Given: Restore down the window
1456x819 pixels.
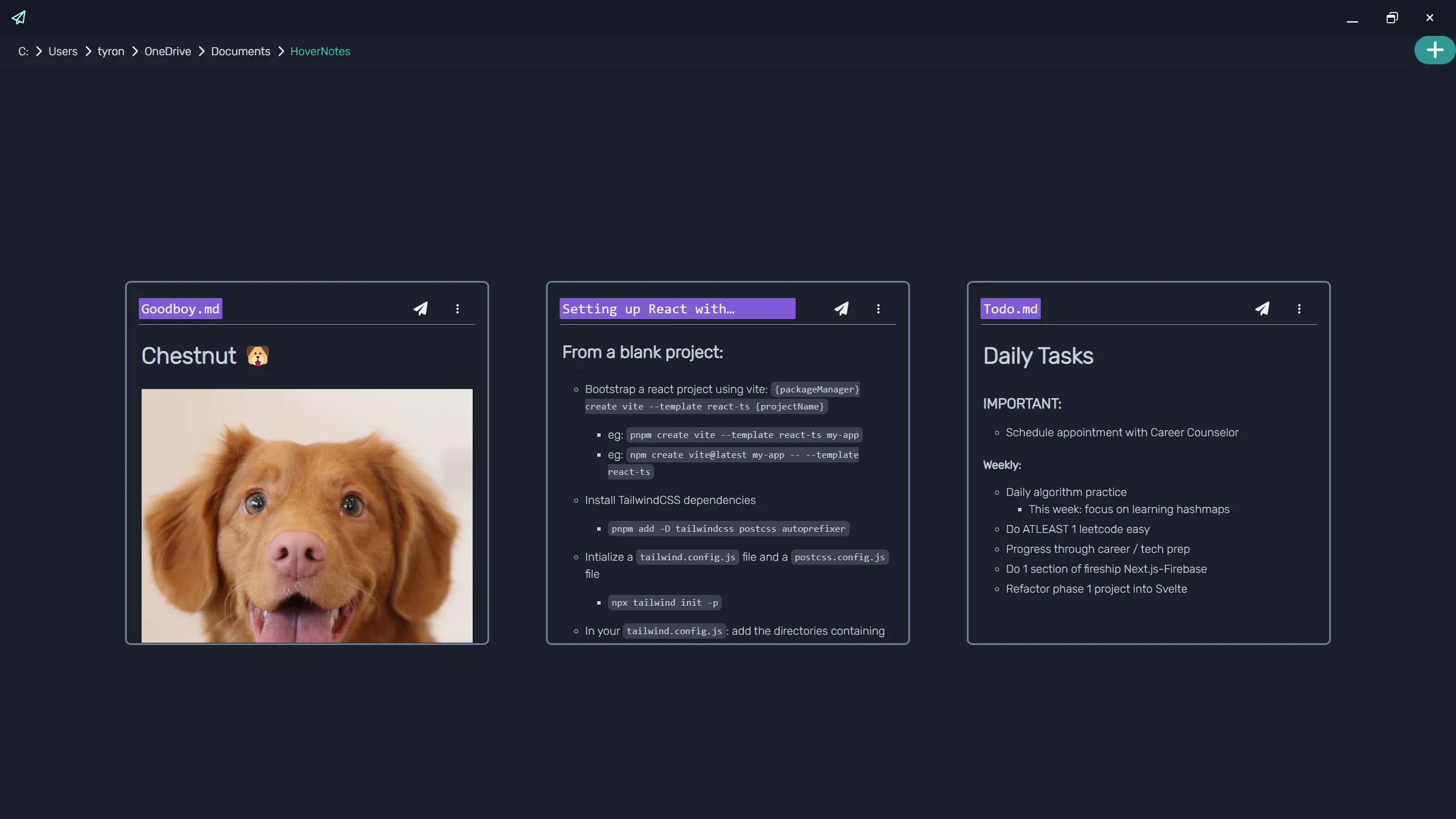Looking at the screenshot, I should click(1392, 18).
